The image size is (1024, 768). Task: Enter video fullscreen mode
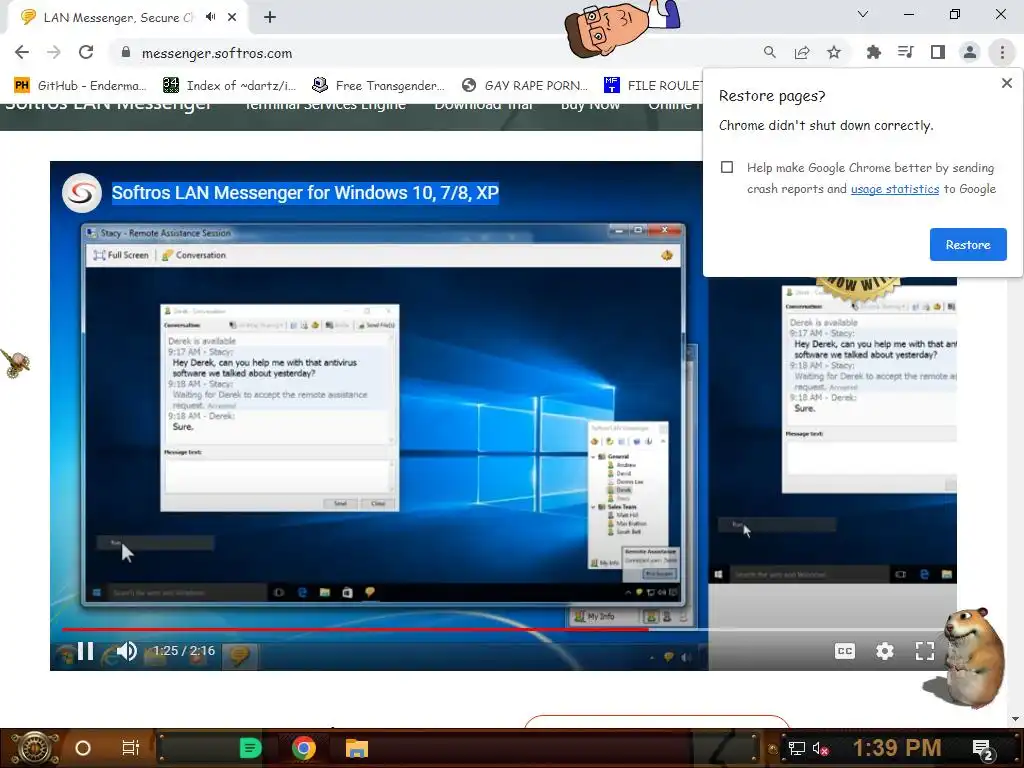pyautogui.click(x=924, y=650)
